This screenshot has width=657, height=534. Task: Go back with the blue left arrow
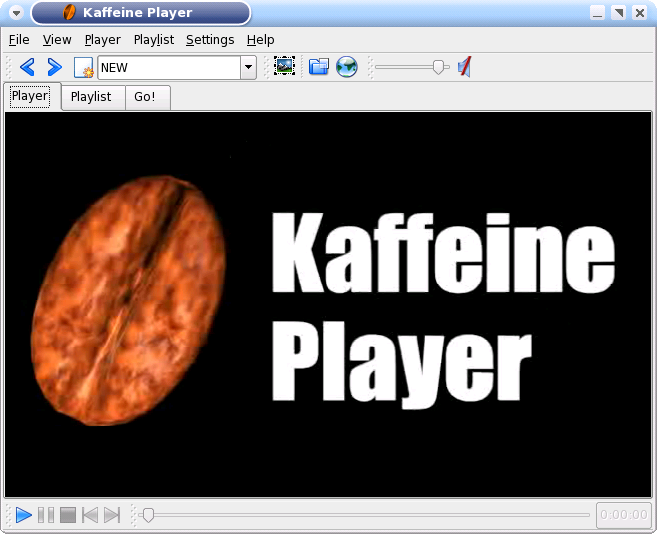click(27, 67)
